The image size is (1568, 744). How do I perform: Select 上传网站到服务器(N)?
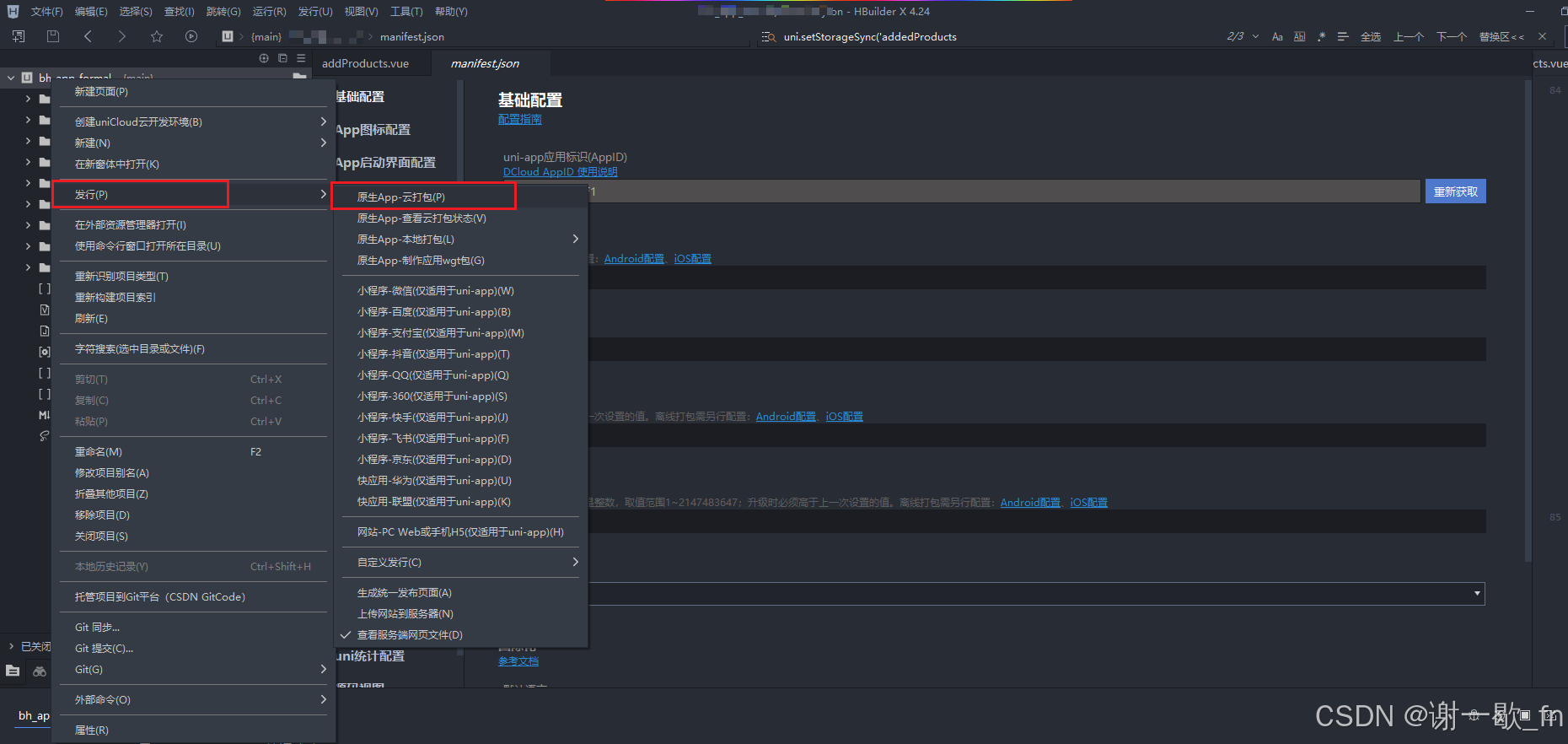pos(460,614)
